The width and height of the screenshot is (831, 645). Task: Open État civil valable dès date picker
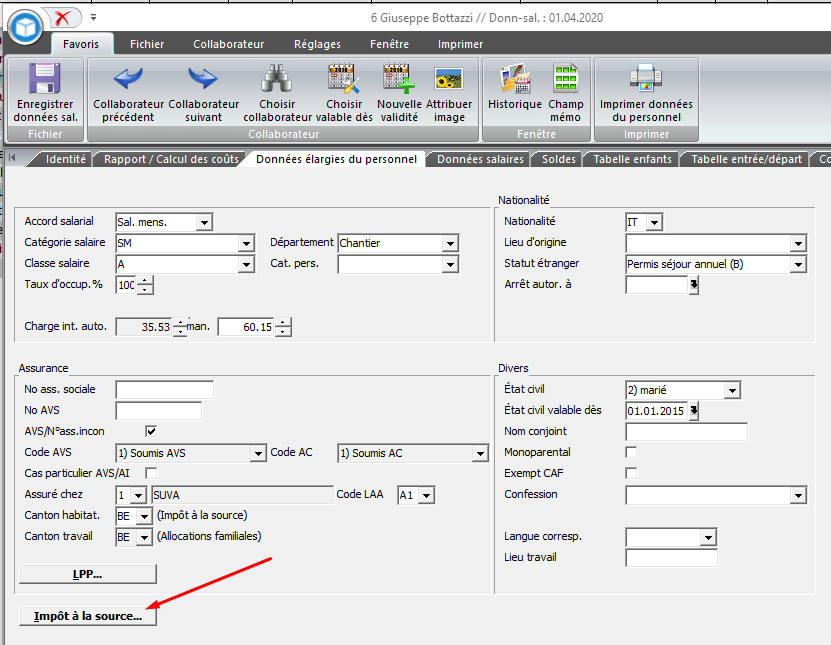click(x=694, y=411)
